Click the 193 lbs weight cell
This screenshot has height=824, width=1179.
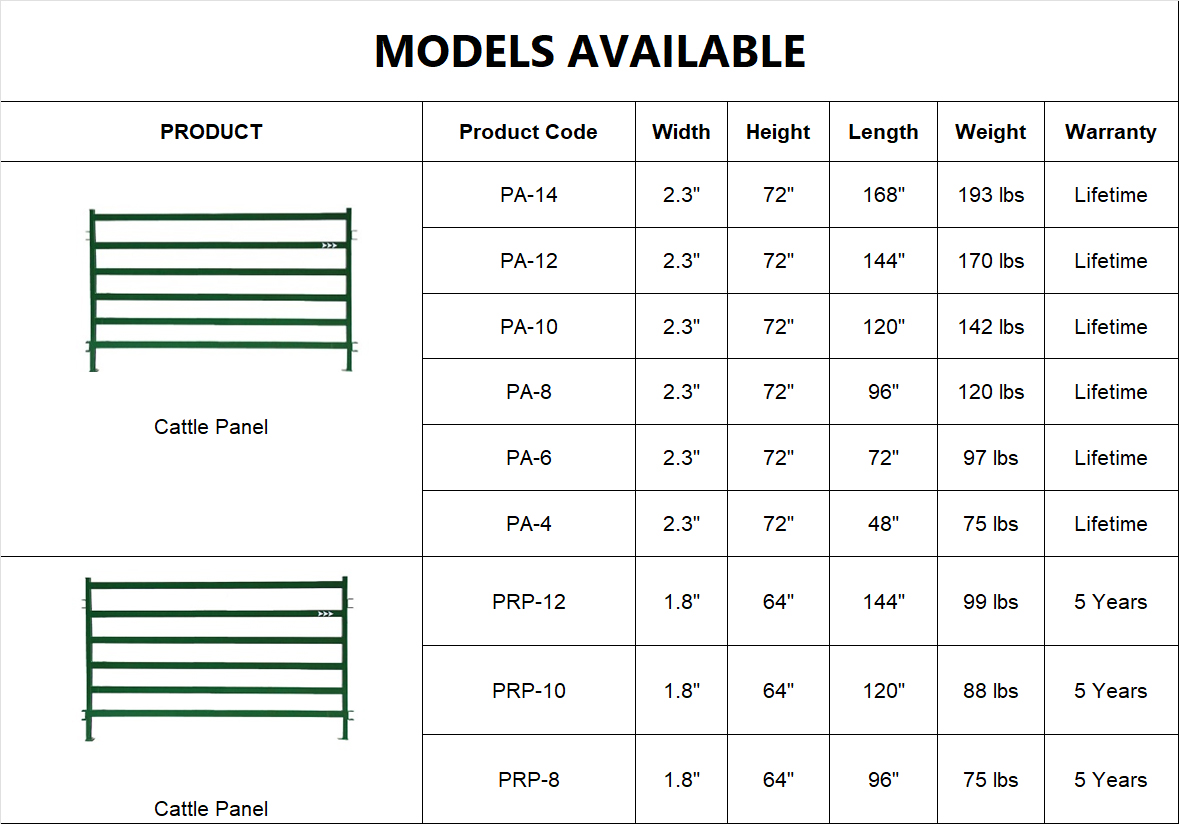(991, 195)
